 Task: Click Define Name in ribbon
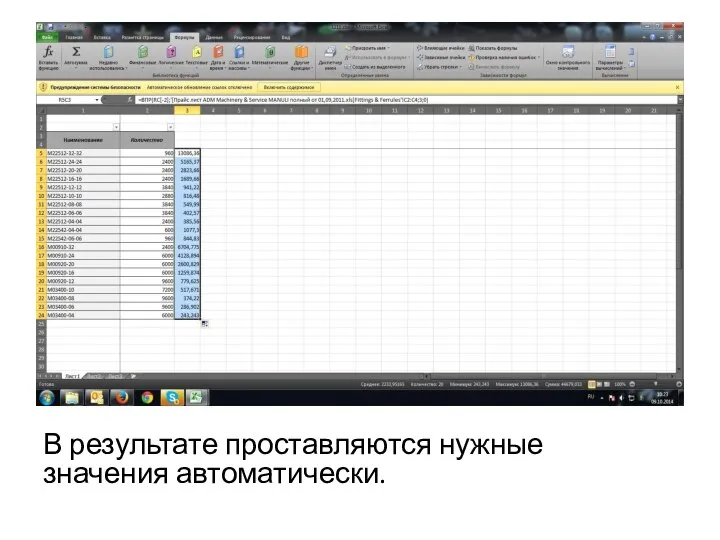click(366, 48)
